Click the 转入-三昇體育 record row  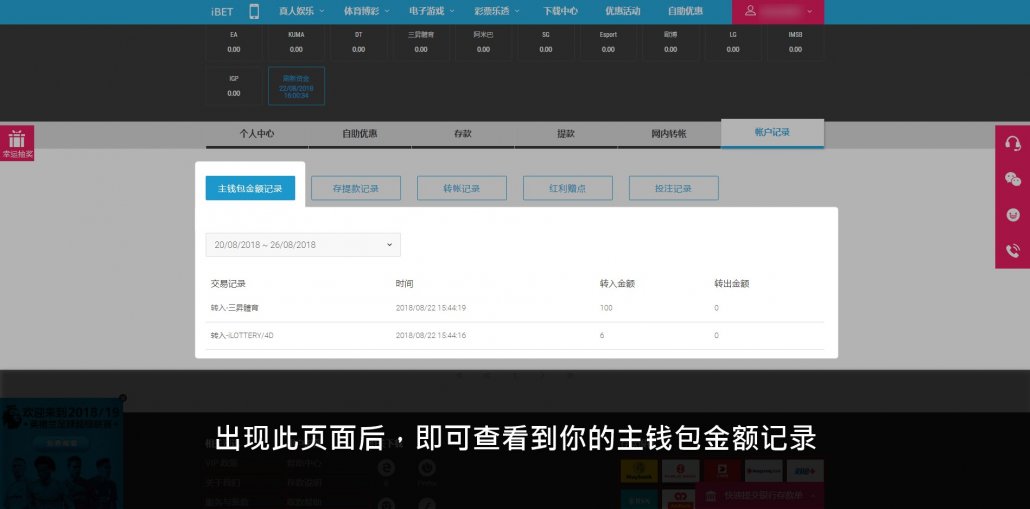[514, 308]
